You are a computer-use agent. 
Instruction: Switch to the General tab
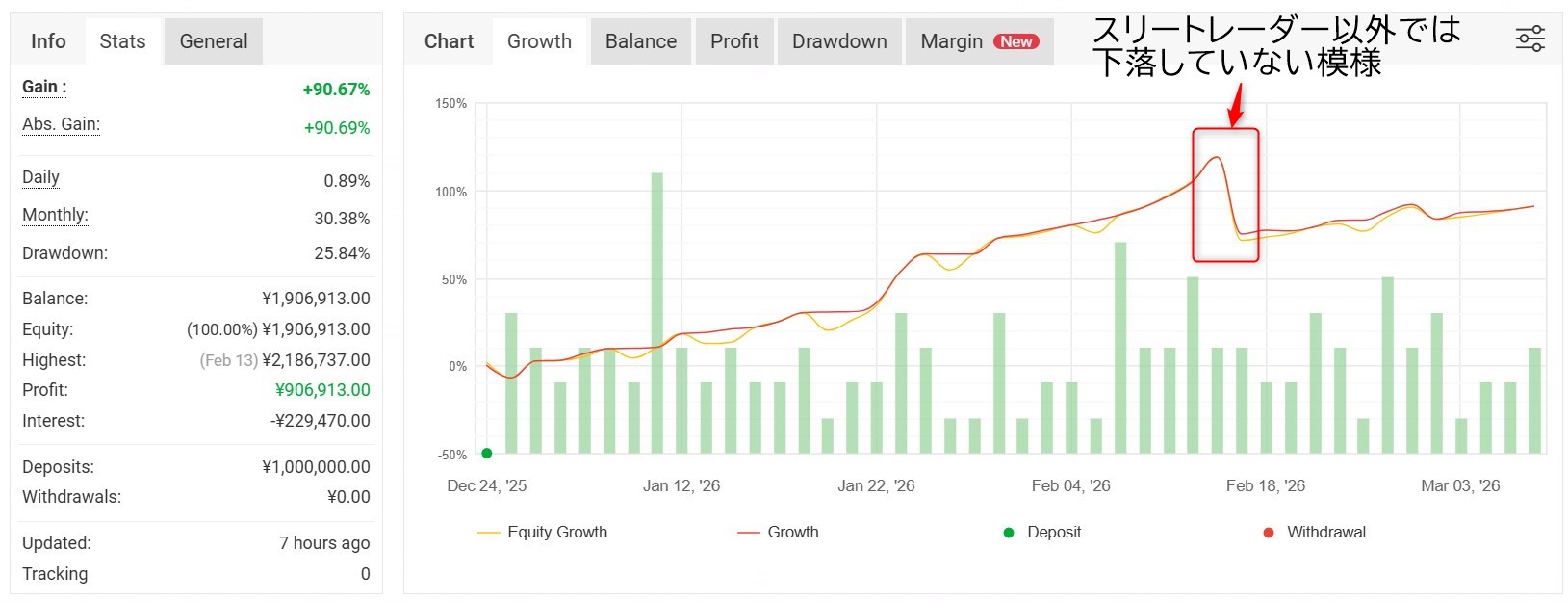(213, 41)
